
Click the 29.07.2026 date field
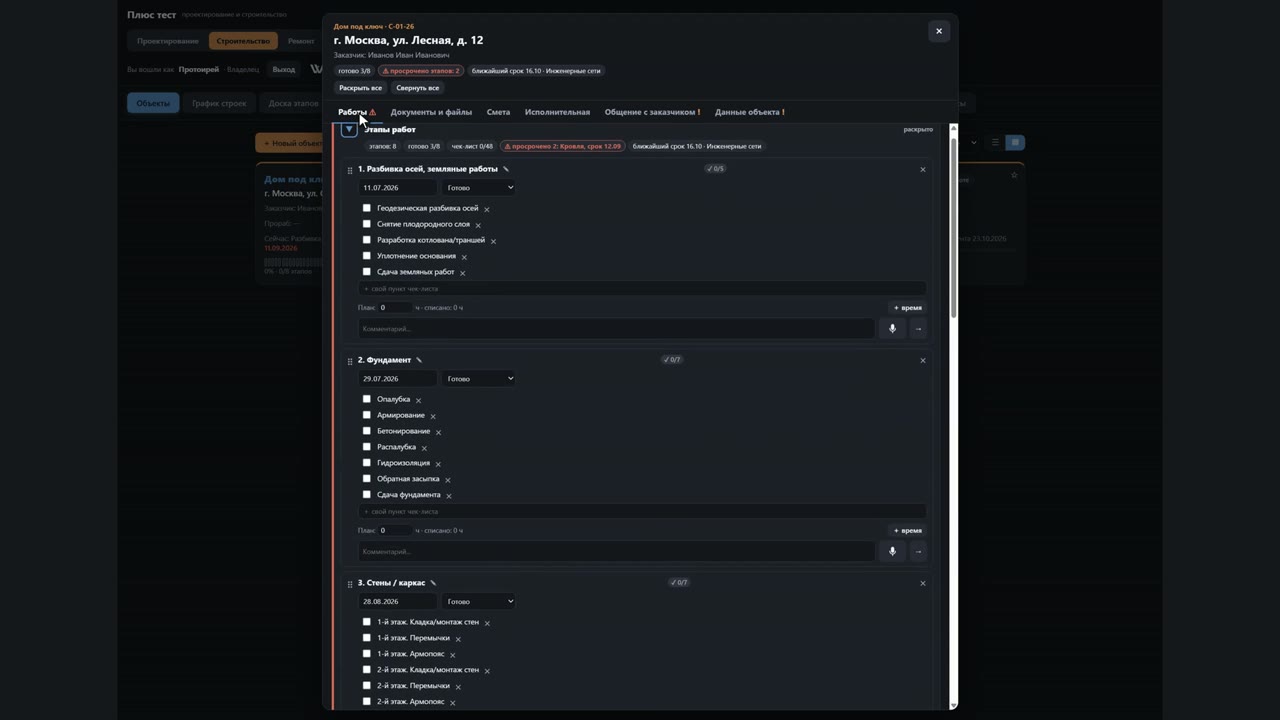click(x=397, y=378)
